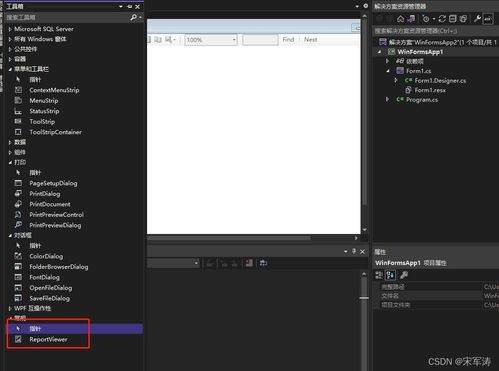Select PrintPreviewDialog in toolbox
Viewport: 499px width, 371px height.
tap(55, 225)
